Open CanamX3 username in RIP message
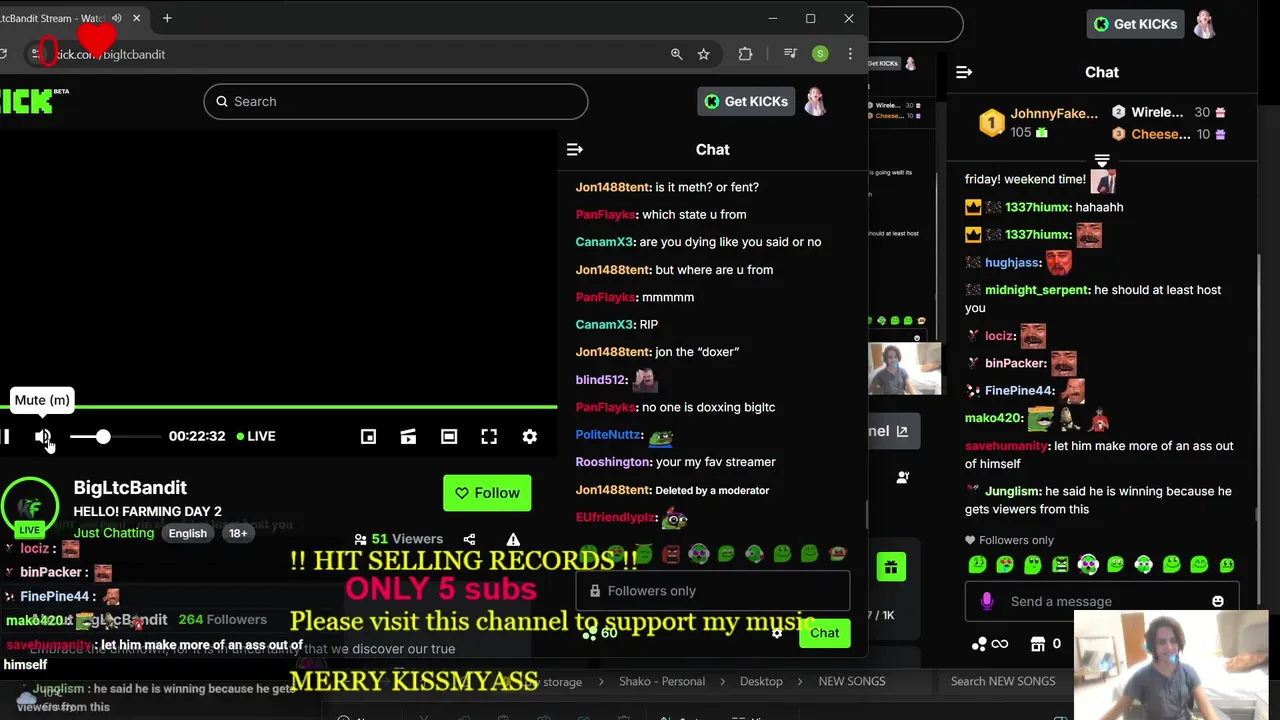Image resolution: width=1280 pixels, height=720 pixels. coord(604,325)
